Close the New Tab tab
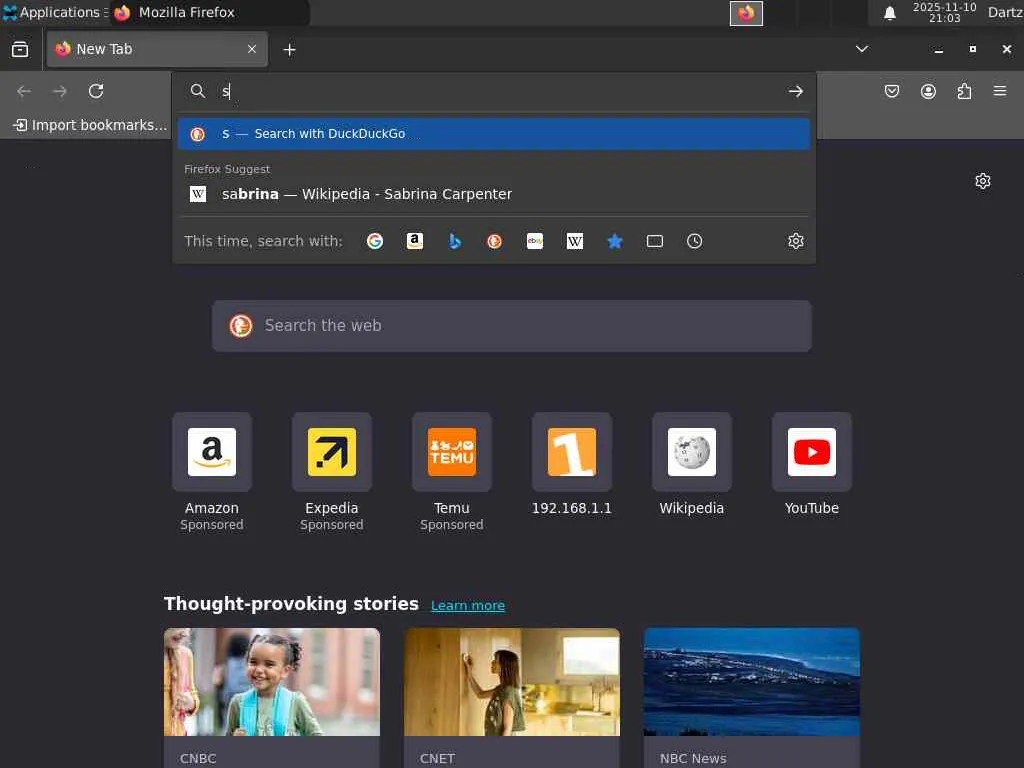The height and width of the screenshot is (768, 1024). click(x=251, y=49)
